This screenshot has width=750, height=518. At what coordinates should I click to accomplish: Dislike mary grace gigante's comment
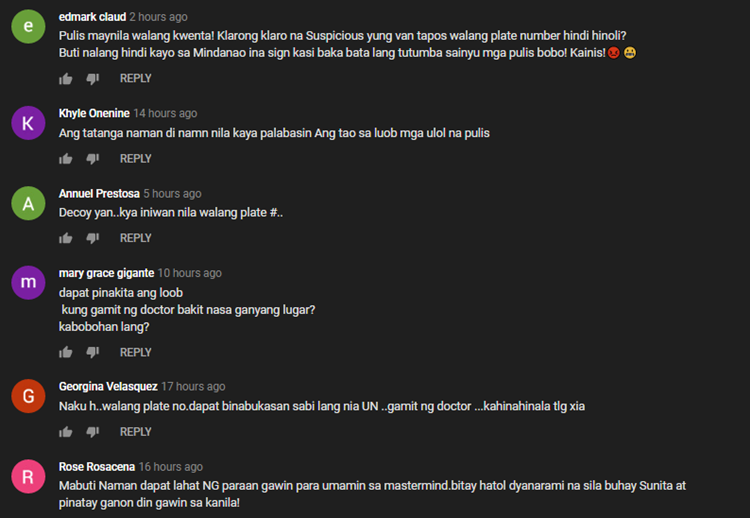tap(93, 353)
